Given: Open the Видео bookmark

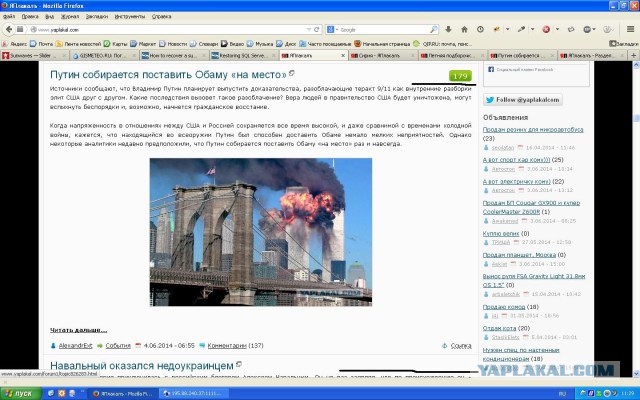Looking at the screenshot, I should [x=233, y=44].
